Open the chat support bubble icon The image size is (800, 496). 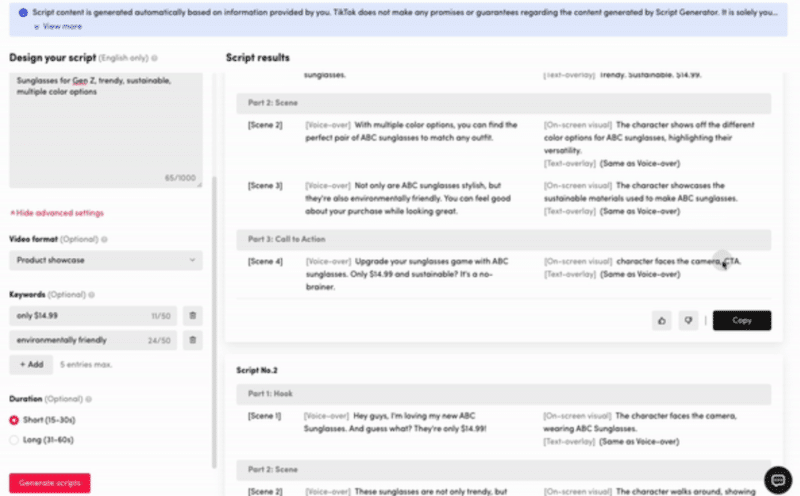coord(778,480)
